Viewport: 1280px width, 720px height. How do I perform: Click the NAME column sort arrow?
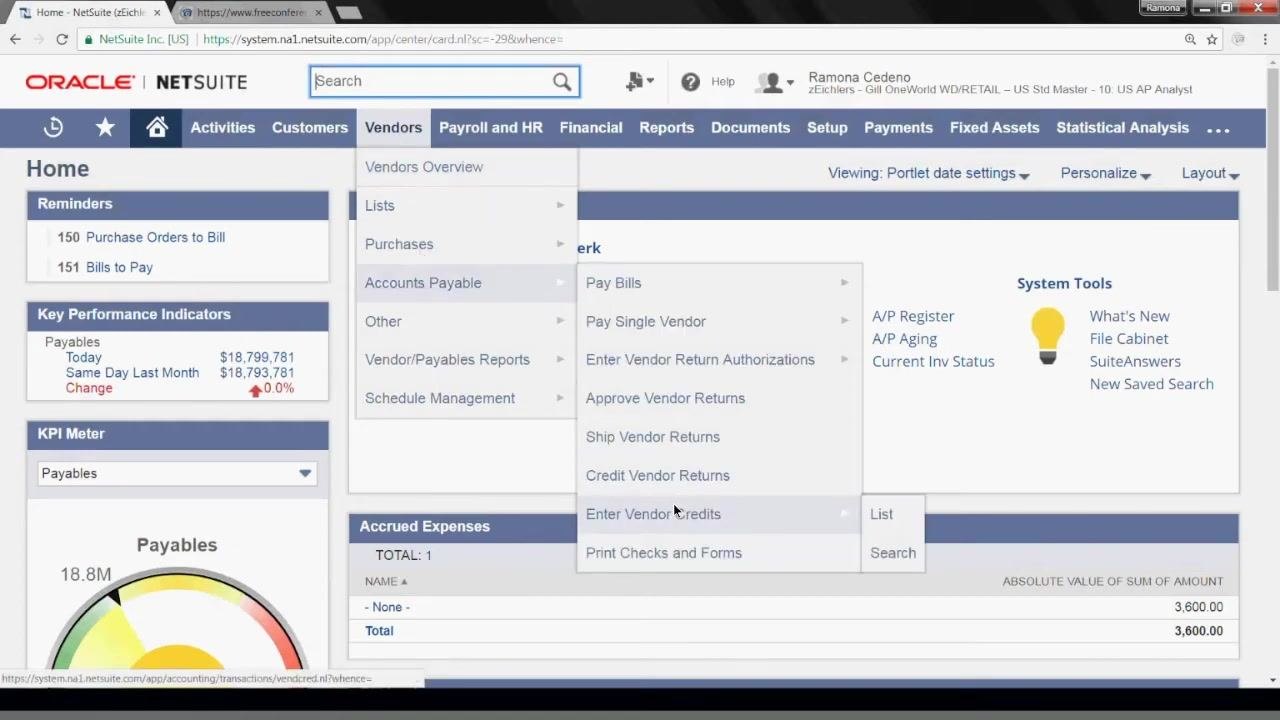click(404, 581)
